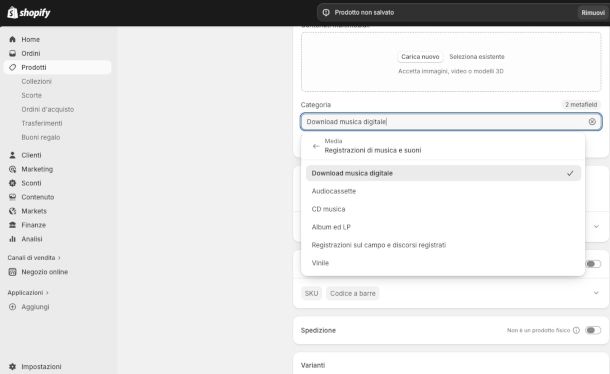Click the SKU chip

[311, 293]
